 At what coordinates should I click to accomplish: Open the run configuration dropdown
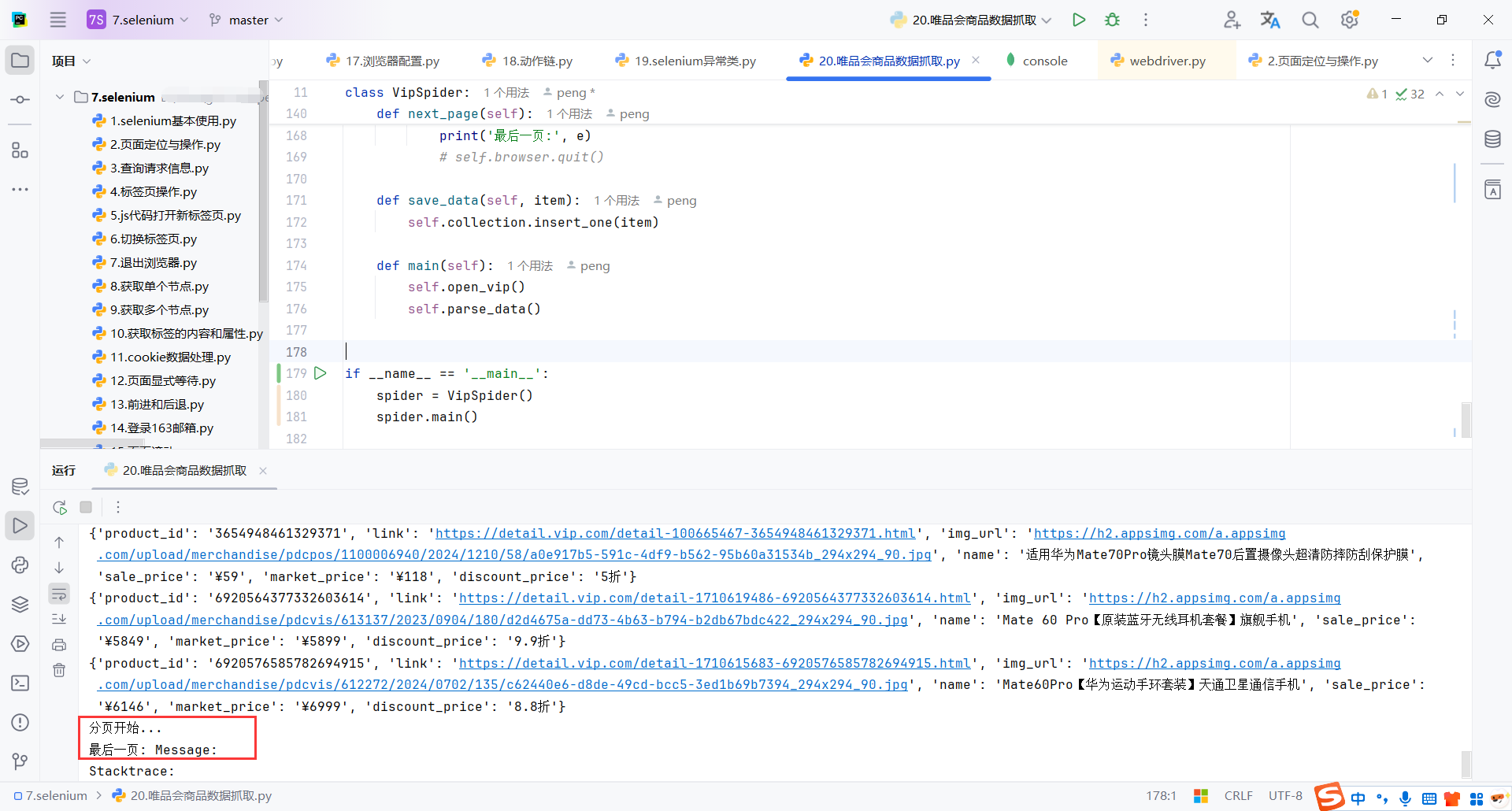tap(971, 20)
